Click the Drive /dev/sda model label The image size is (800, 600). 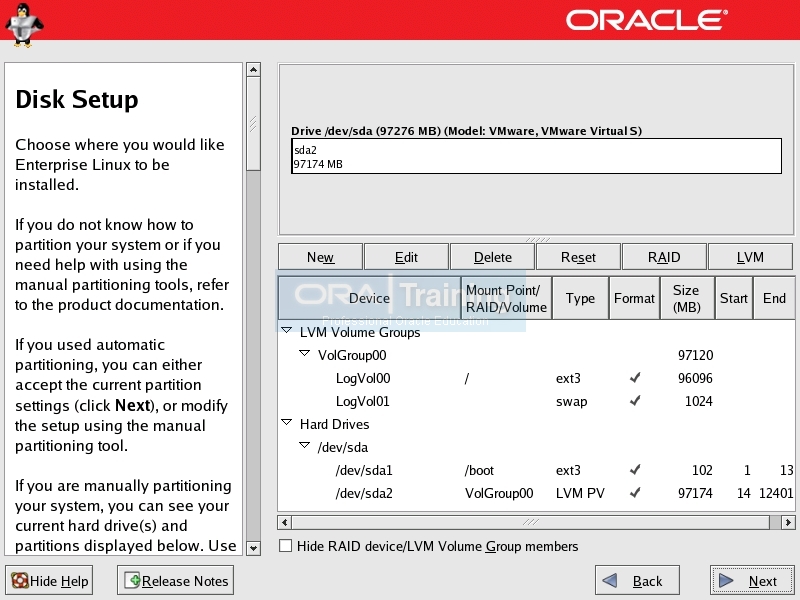coord(466,131)
